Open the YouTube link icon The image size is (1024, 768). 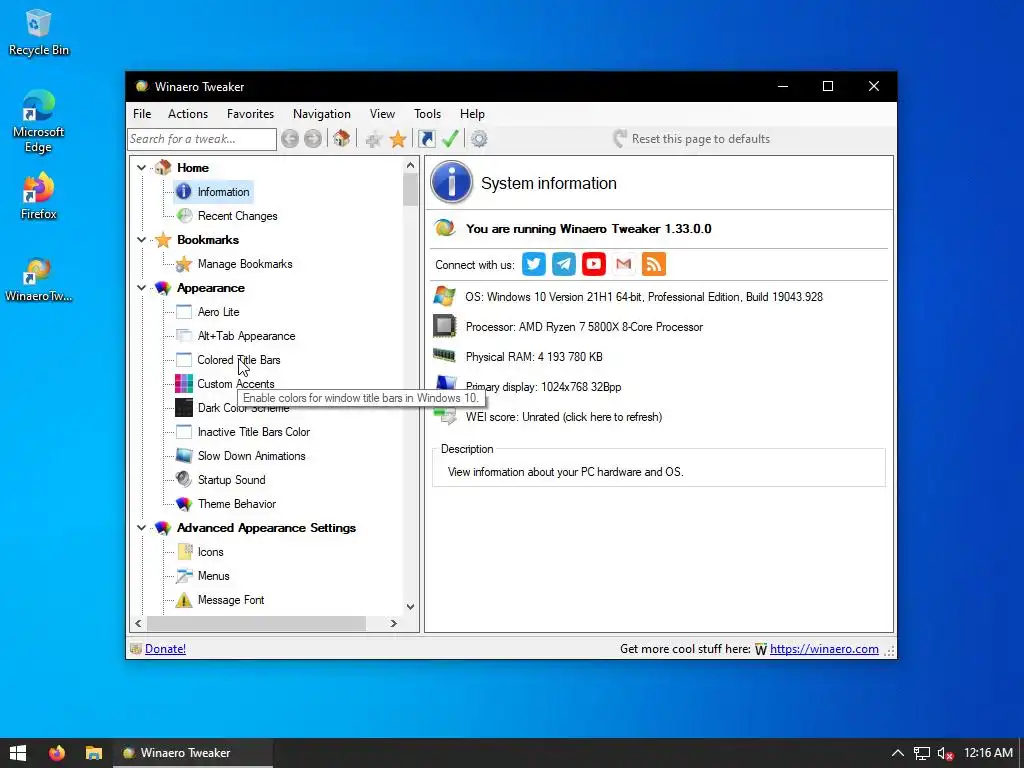[x=594, y=264]
